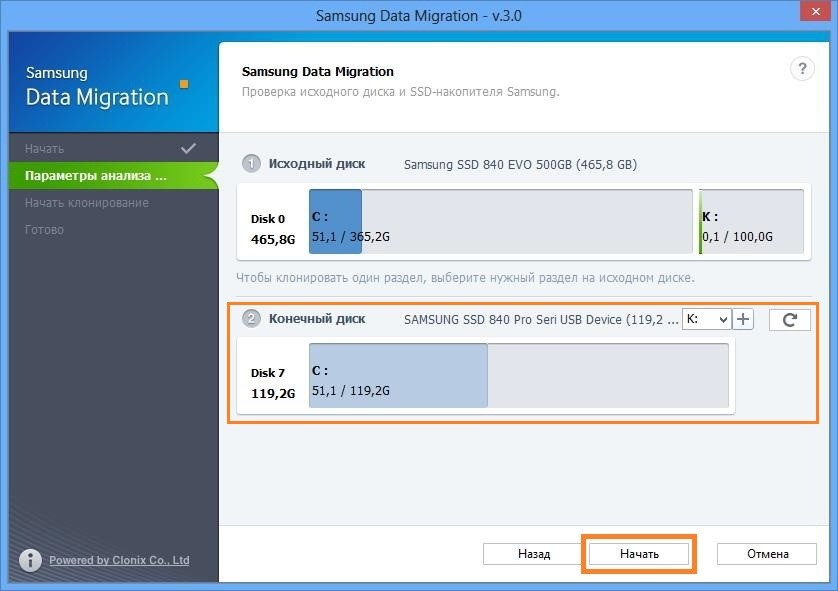This screenshot has width=838, height=591.
Task: Select the K: partition on source Disk 0
Action: tap(751, 222)
